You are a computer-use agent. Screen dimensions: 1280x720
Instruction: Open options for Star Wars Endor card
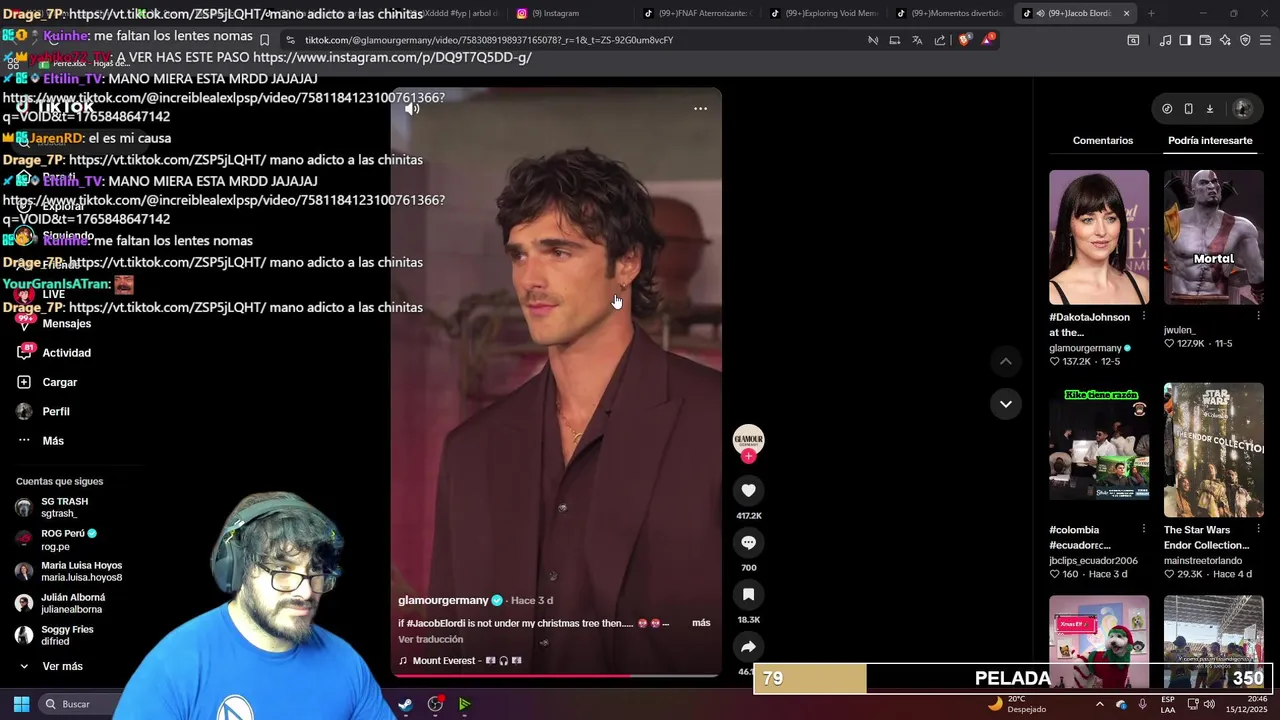(x=1258, y=529)
